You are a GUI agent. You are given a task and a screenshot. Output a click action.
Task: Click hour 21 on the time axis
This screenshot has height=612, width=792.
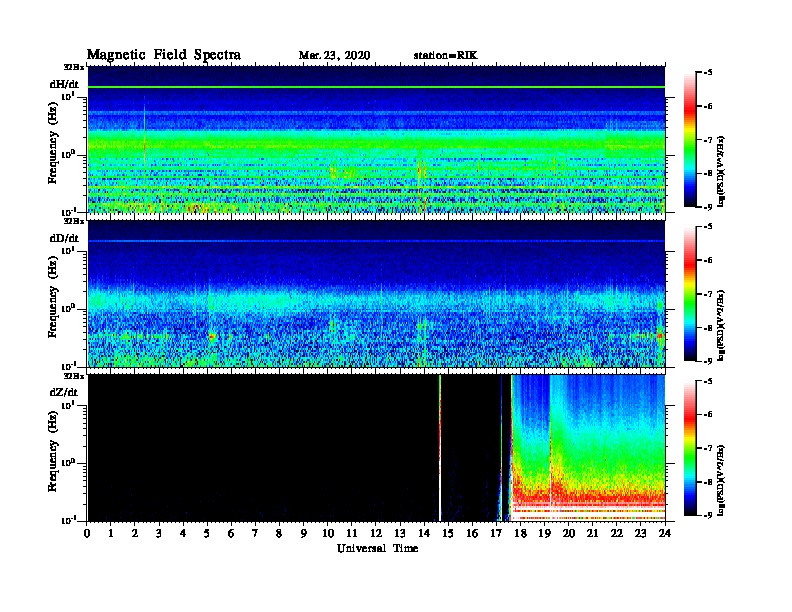click(592, 534)
